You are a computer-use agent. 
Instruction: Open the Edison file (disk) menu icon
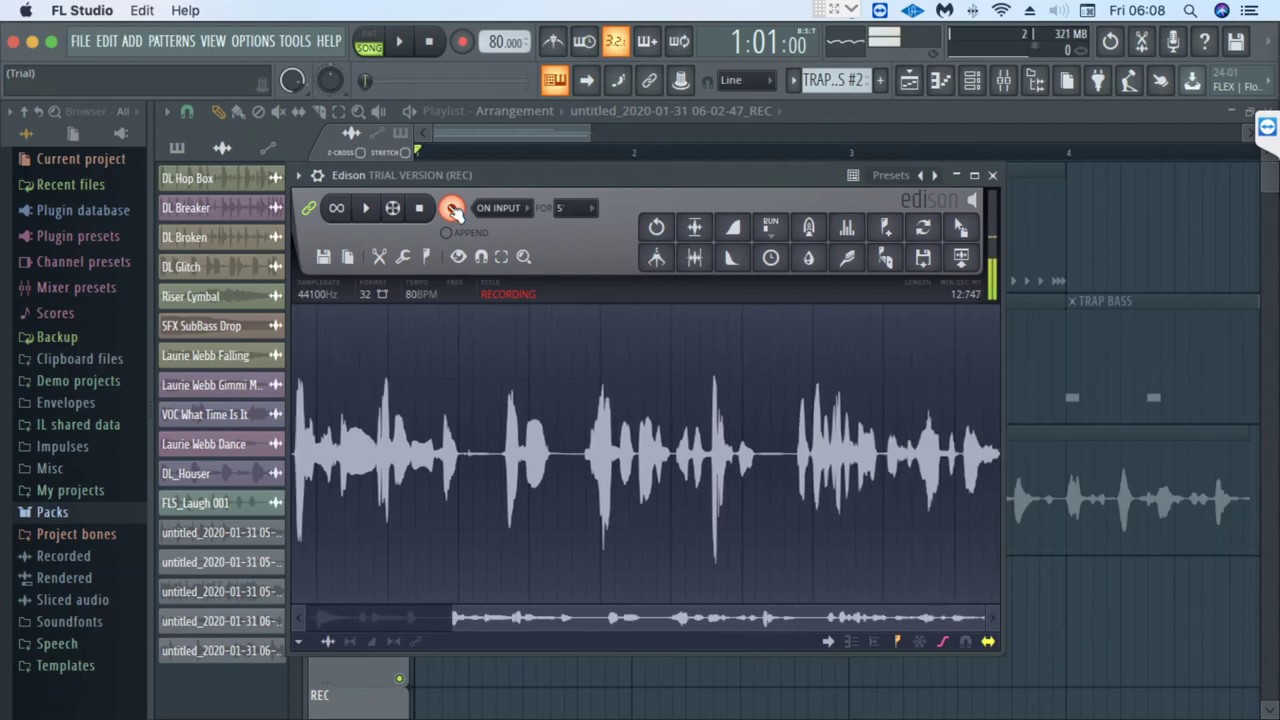point(324,257)
